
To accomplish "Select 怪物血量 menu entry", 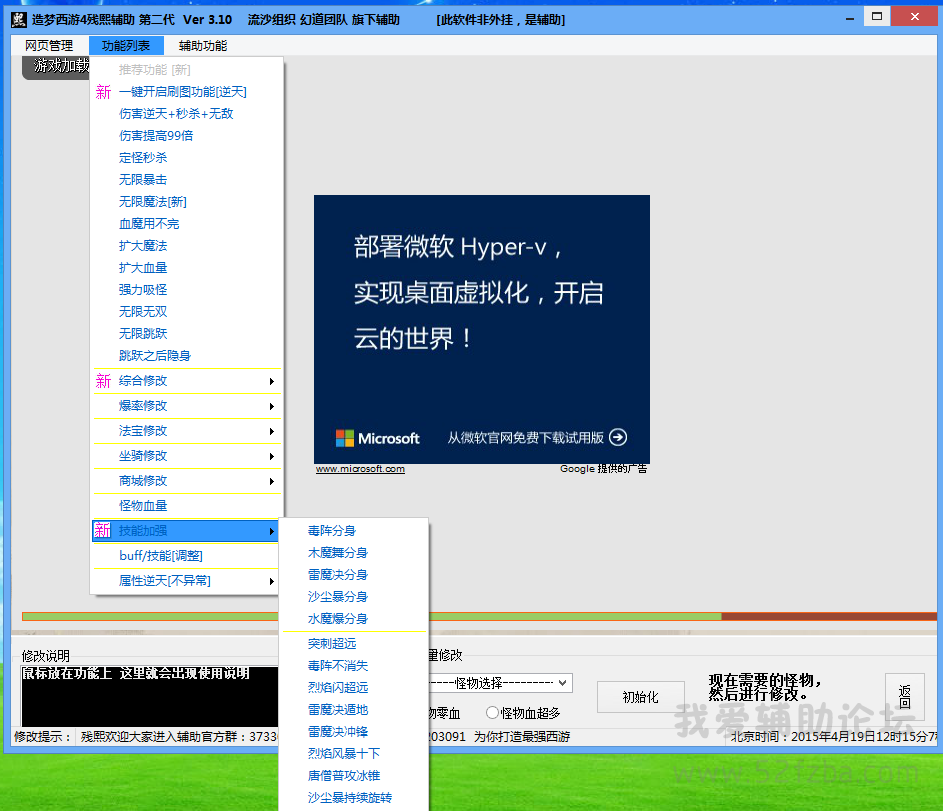I will 186,506.
